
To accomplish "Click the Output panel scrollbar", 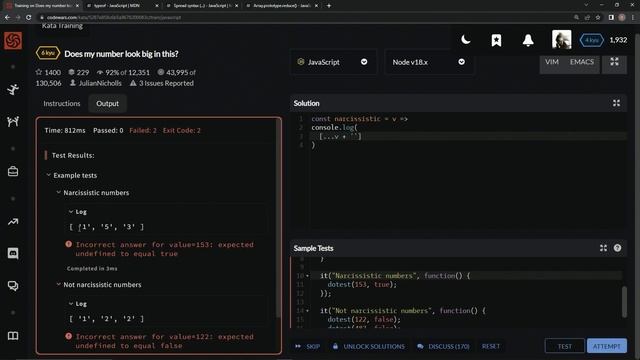I will (278, 218).
